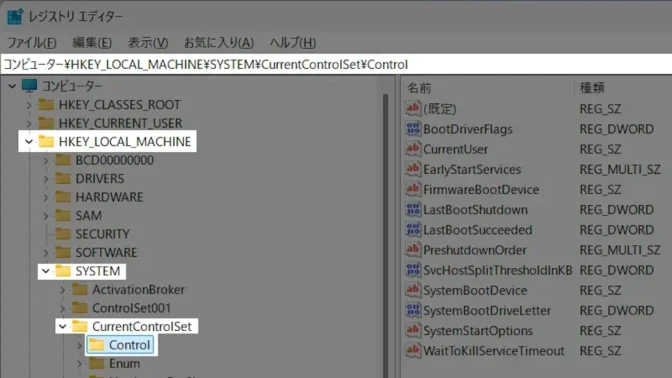This screenshot has height=378, width=672.
Task: Click the FirmwareBootDevice value icon
Action: [413, 189]
